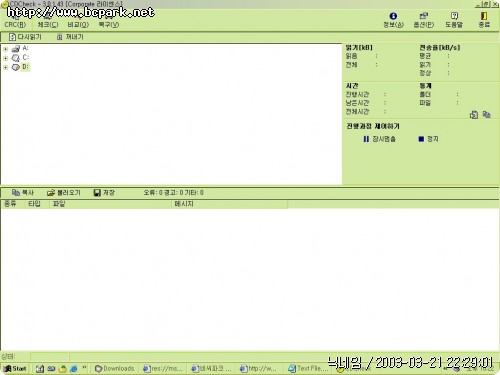Click the statistics clipboard copy icon
The height and width of the screenshot is (375, 500).
click(x=474, y=115)
